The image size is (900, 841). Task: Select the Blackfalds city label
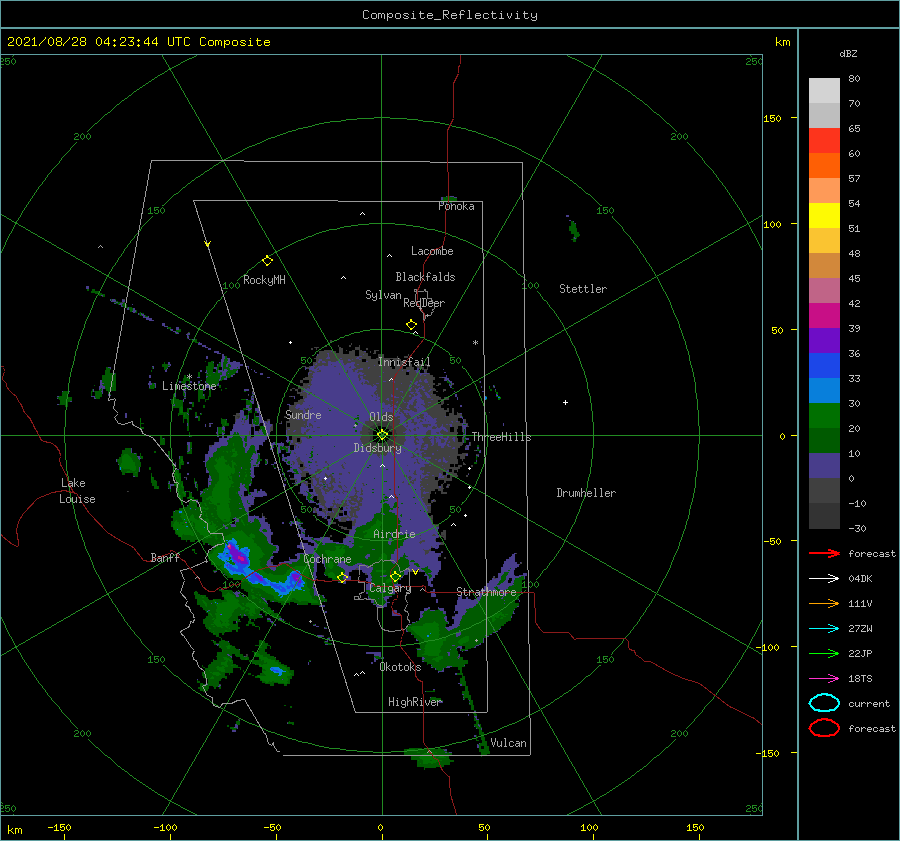(x=425, y=277)
